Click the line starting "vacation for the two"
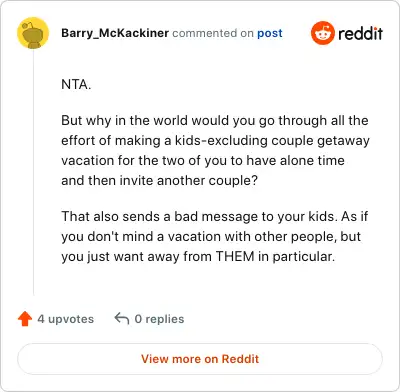 click(x=203, y=160)
